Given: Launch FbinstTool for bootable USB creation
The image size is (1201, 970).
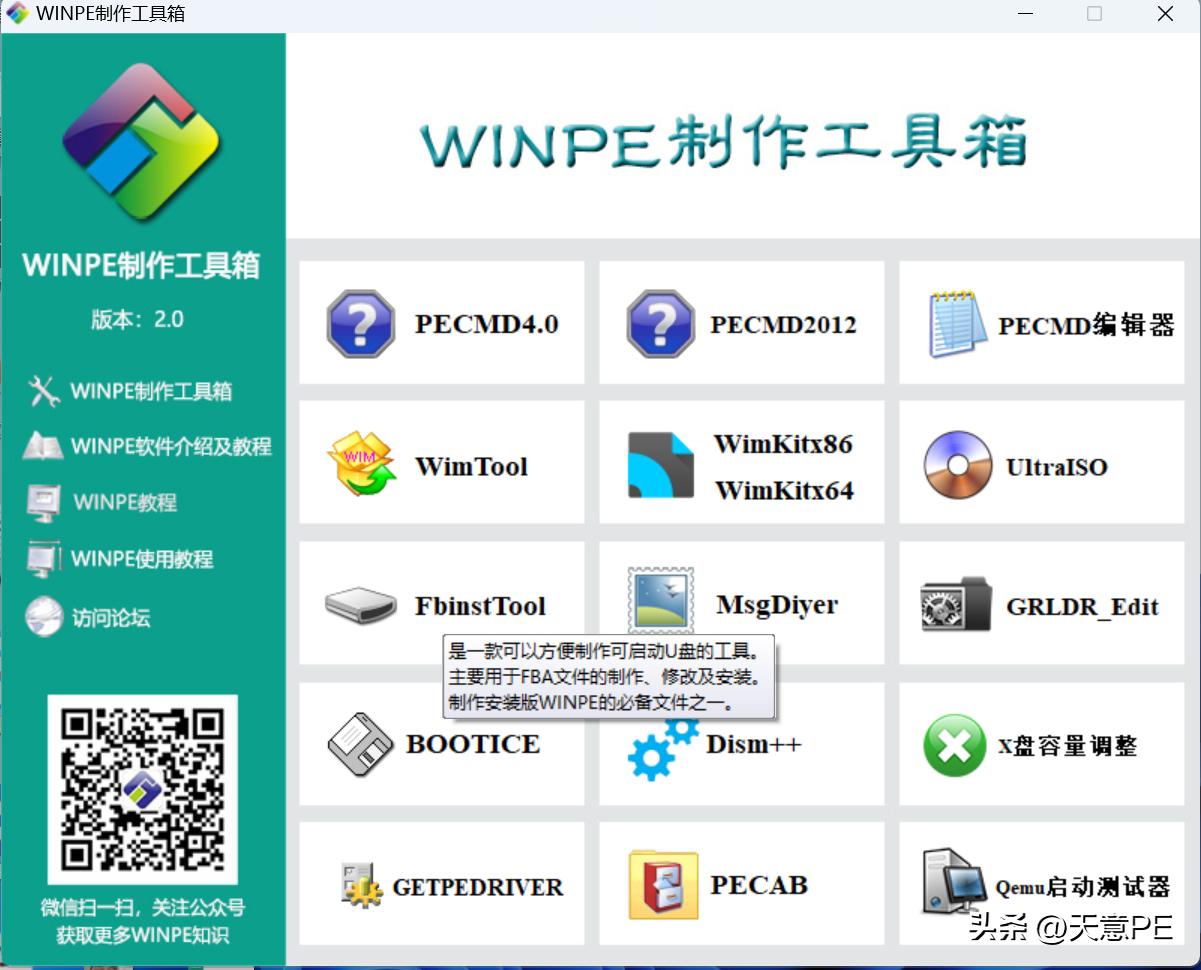Looking at the screenshot, I should click(x=440, y=604).
